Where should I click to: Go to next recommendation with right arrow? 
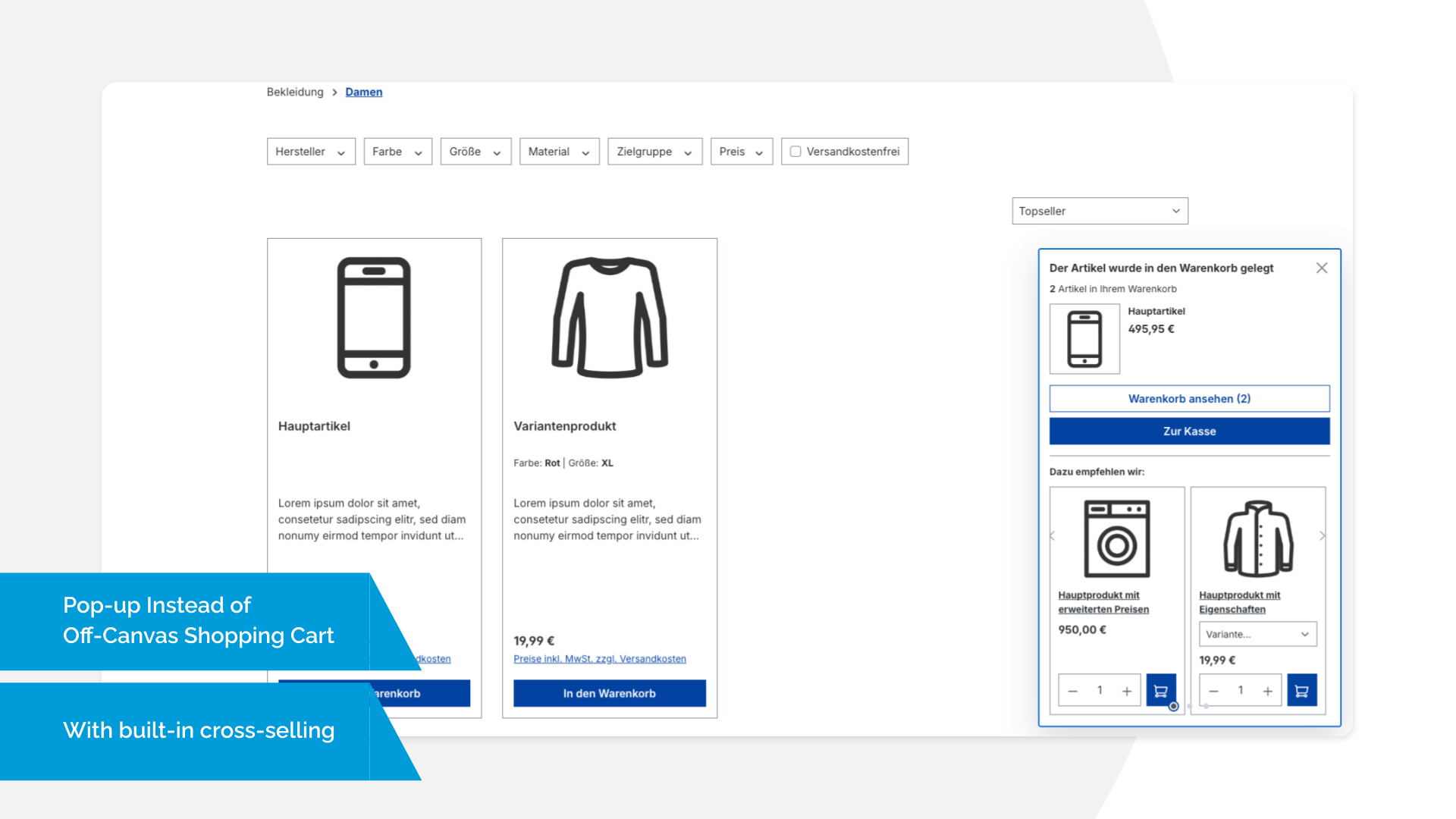click(1323, 536)
